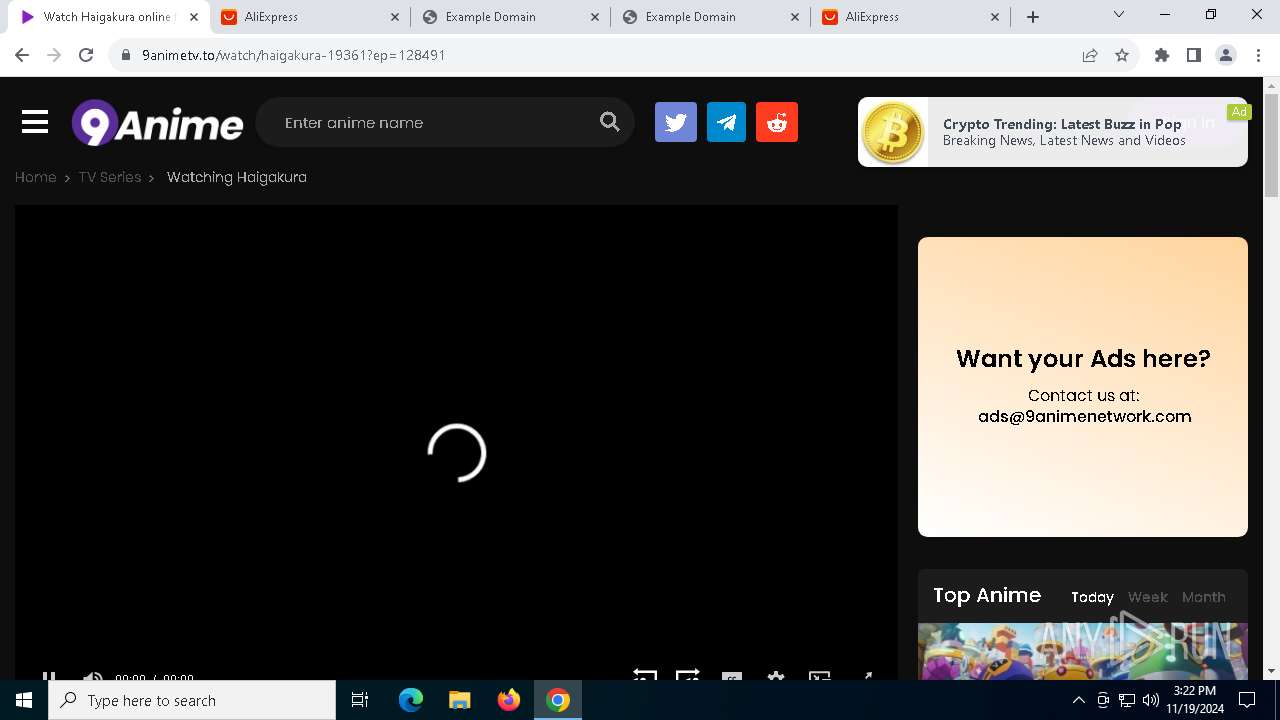1280x720 pixels.
Task: Share this page icon in address bar
Action: point(1090,55)
